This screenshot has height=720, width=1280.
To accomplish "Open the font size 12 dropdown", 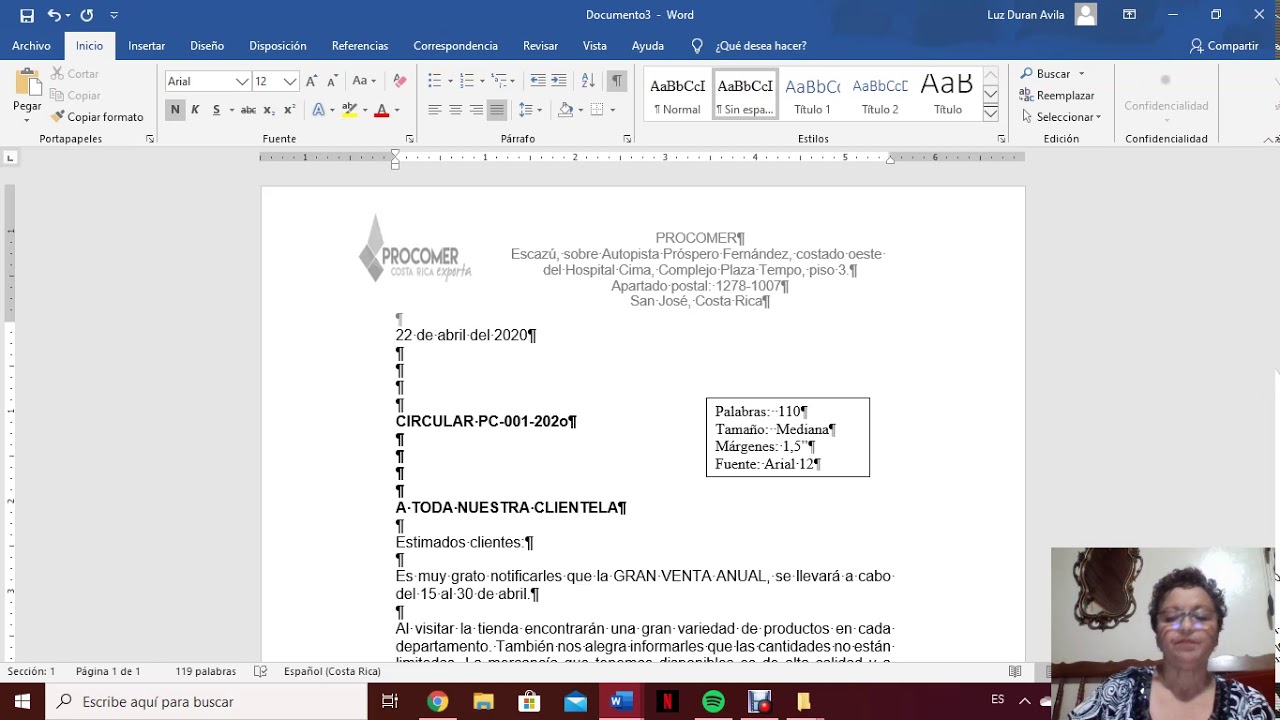I will (x=290, y=81).
